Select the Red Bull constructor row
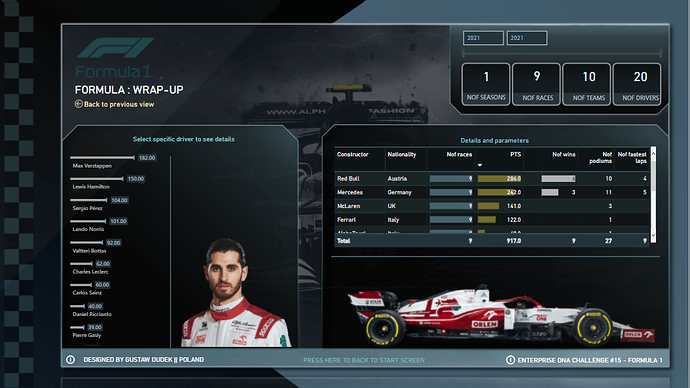This screenshot has width=690, height=388. click(492, 179)
